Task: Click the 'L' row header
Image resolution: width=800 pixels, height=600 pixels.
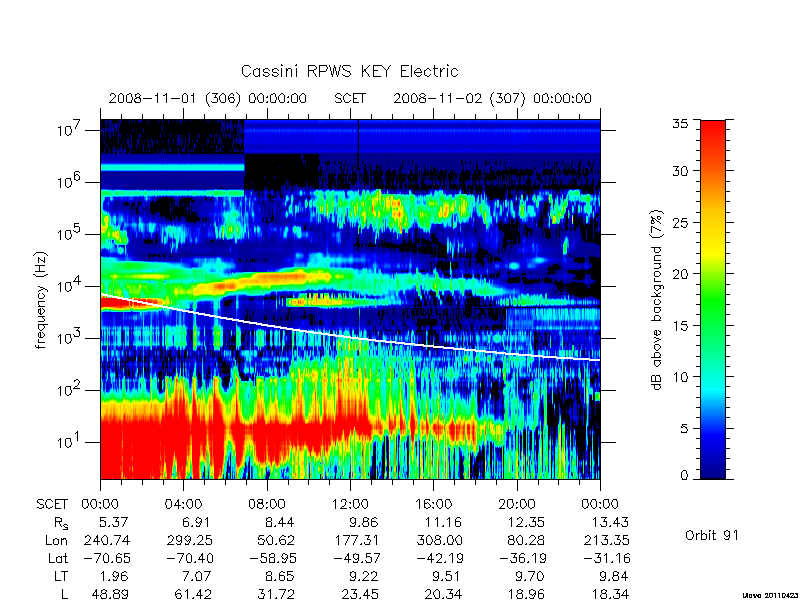Action: [64, 594]
